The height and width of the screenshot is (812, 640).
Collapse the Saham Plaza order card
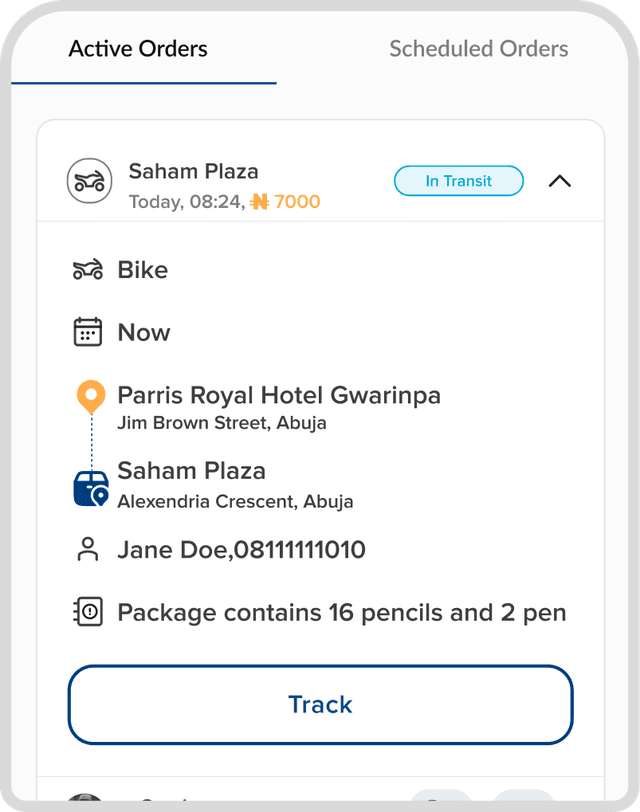[560, 181]
